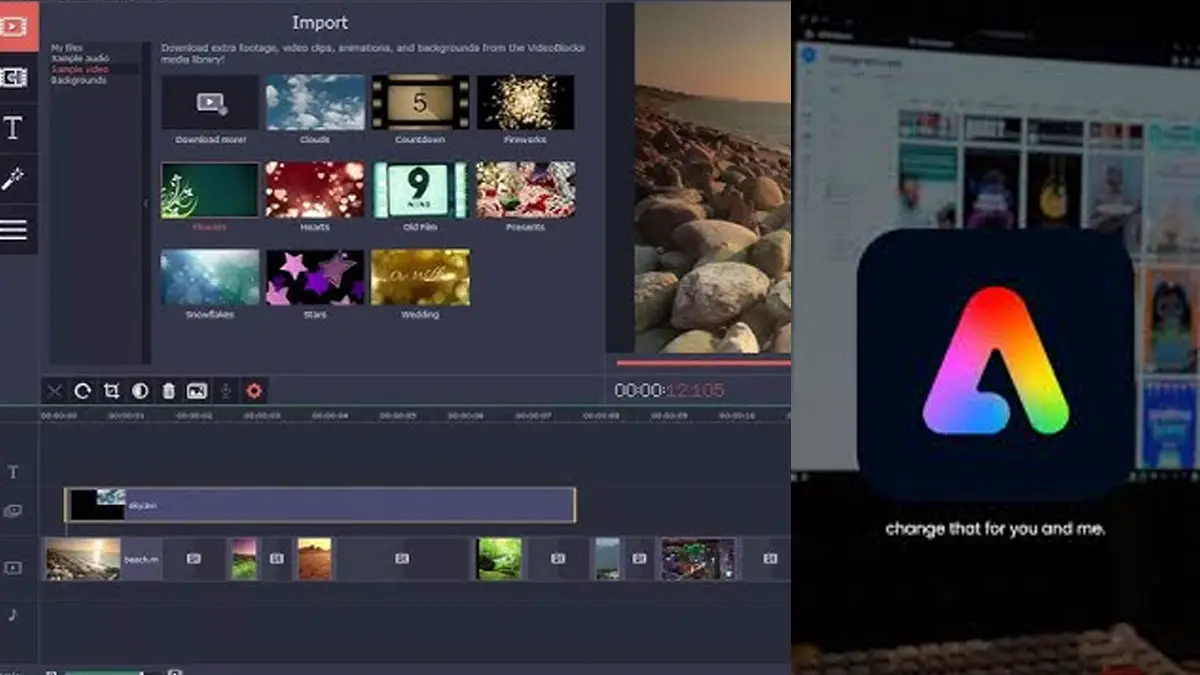Image resolution: width=1200 pixels, height=675 pixels.
Task: Select Backgrounds in import list
Action: point(78,80)
